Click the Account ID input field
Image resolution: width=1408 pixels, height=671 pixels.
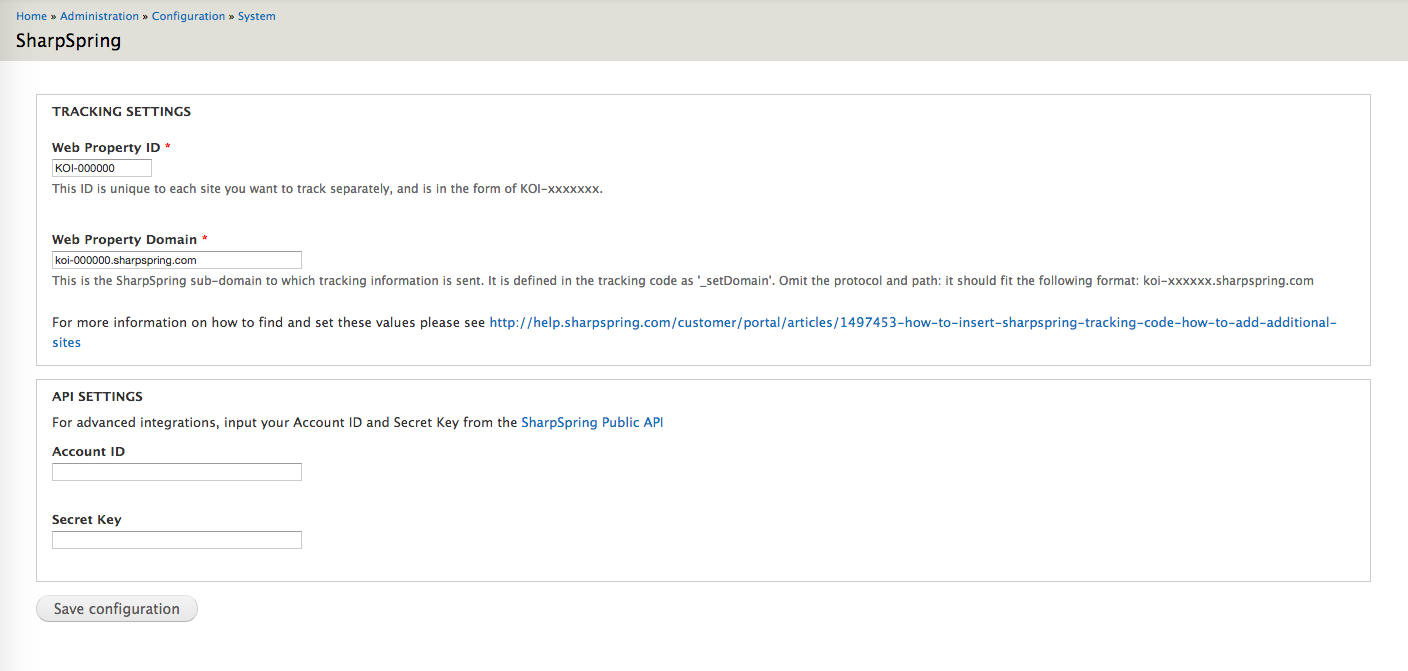pyautogui.click(x=177, y=472)
